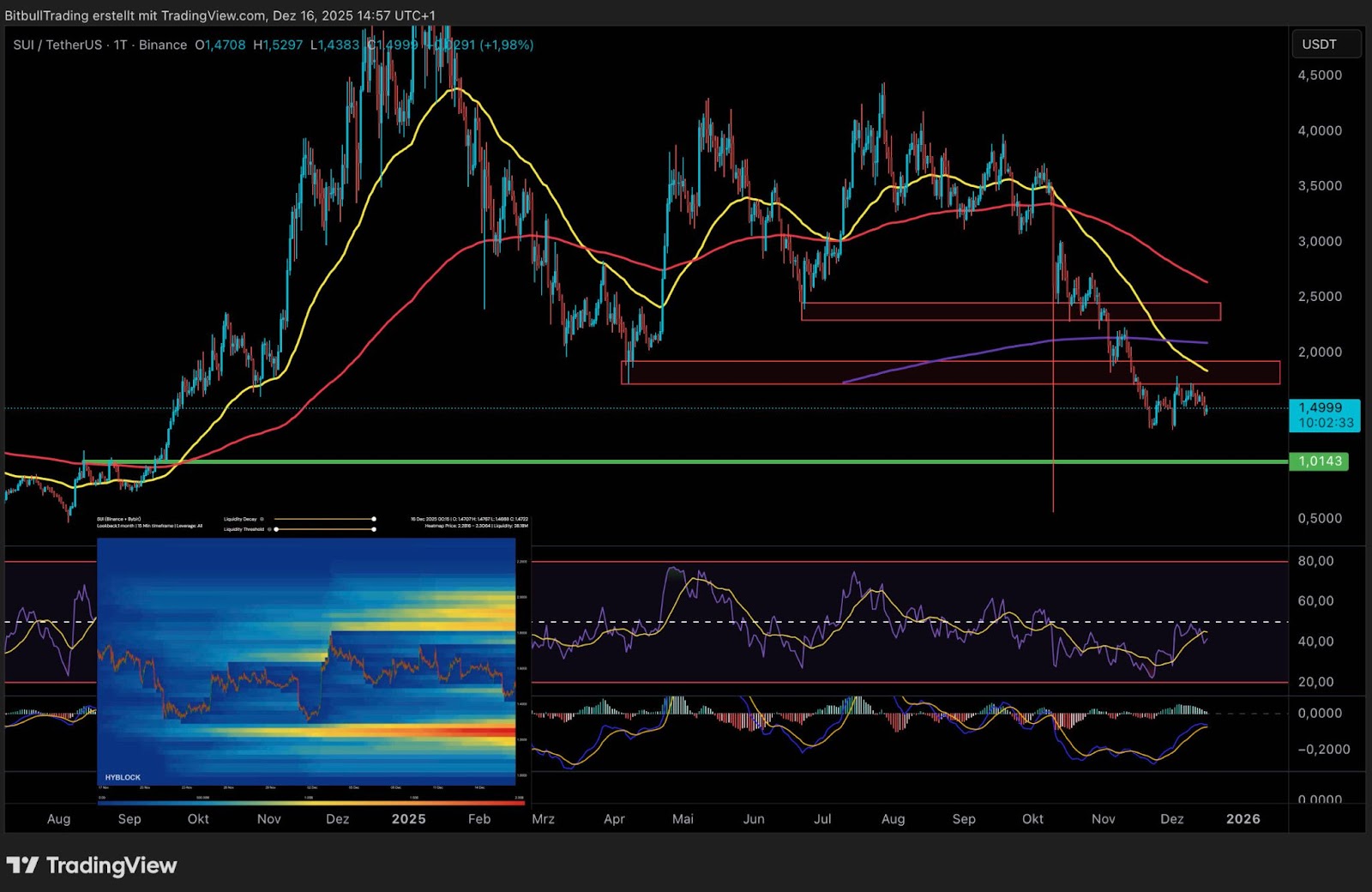Image resolution: width=1372 pixels, height=892 pixels.
Task: Open the USDT currency dropdown
Action: coord(1325,45)
